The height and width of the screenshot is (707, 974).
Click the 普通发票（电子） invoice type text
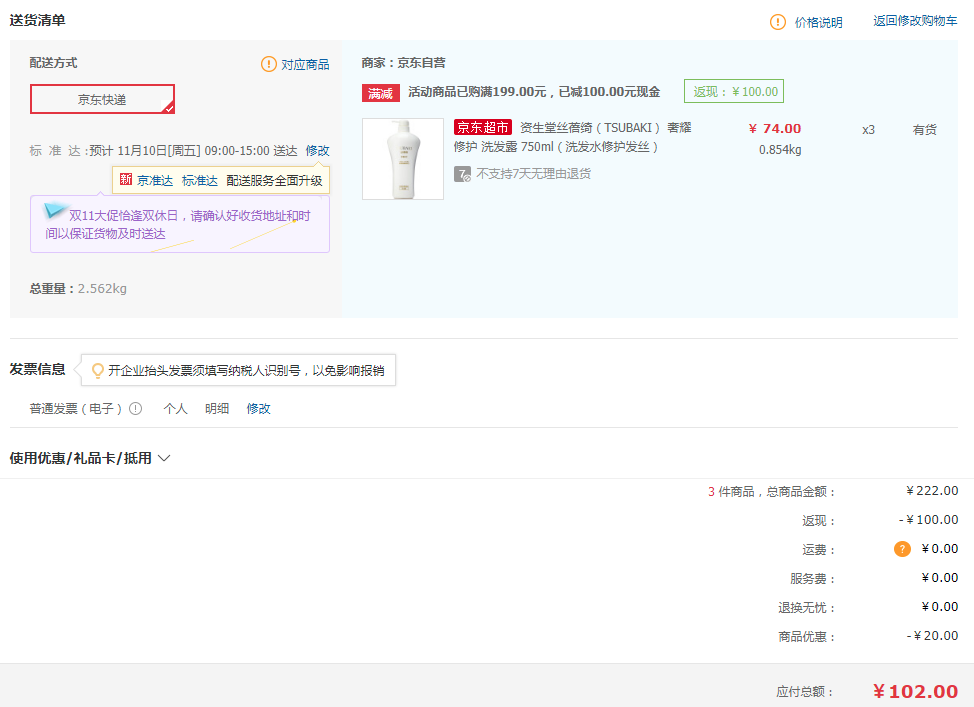(75, 409)
